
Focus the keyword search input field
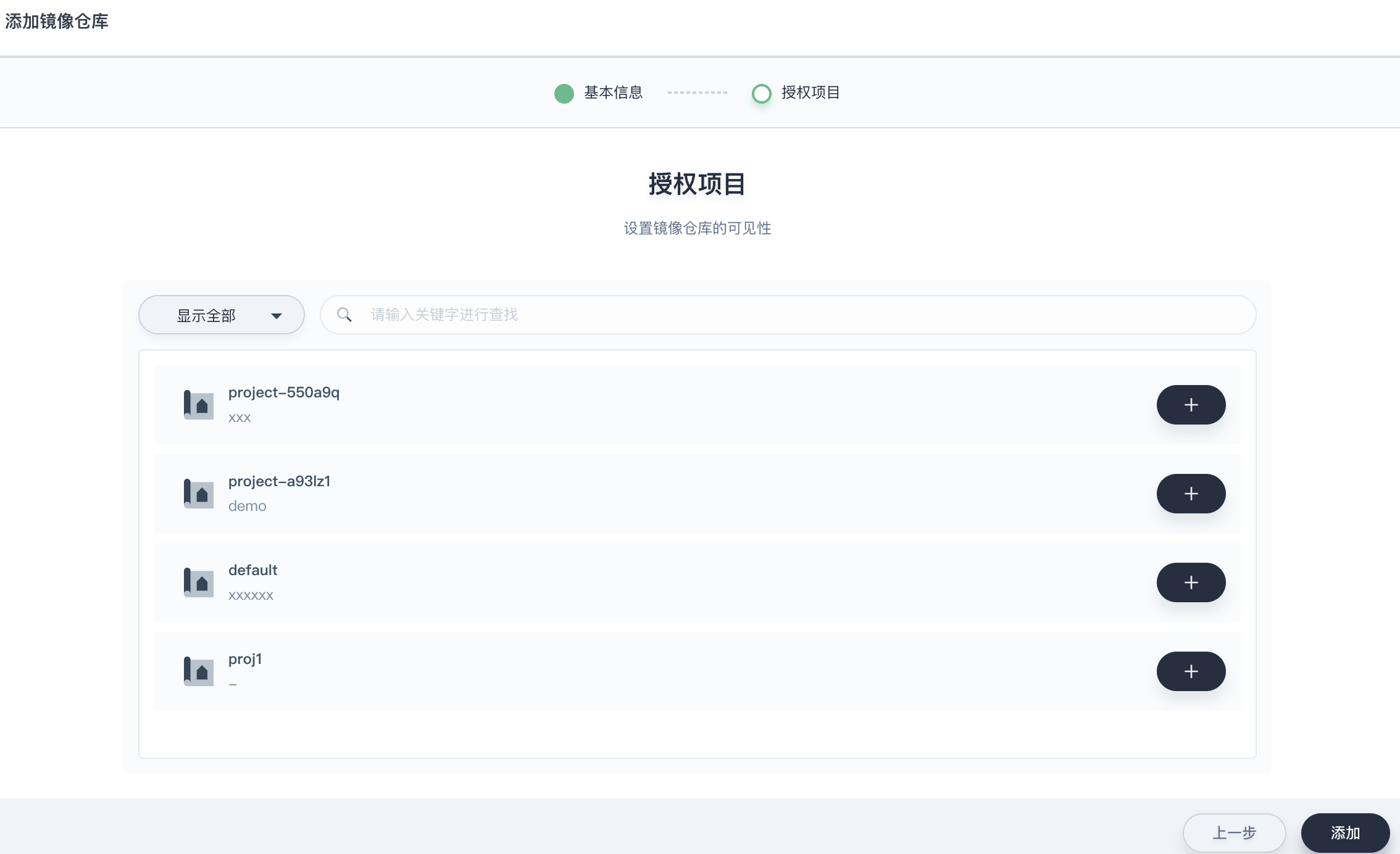pyautogui.click(x=788, y=315)
